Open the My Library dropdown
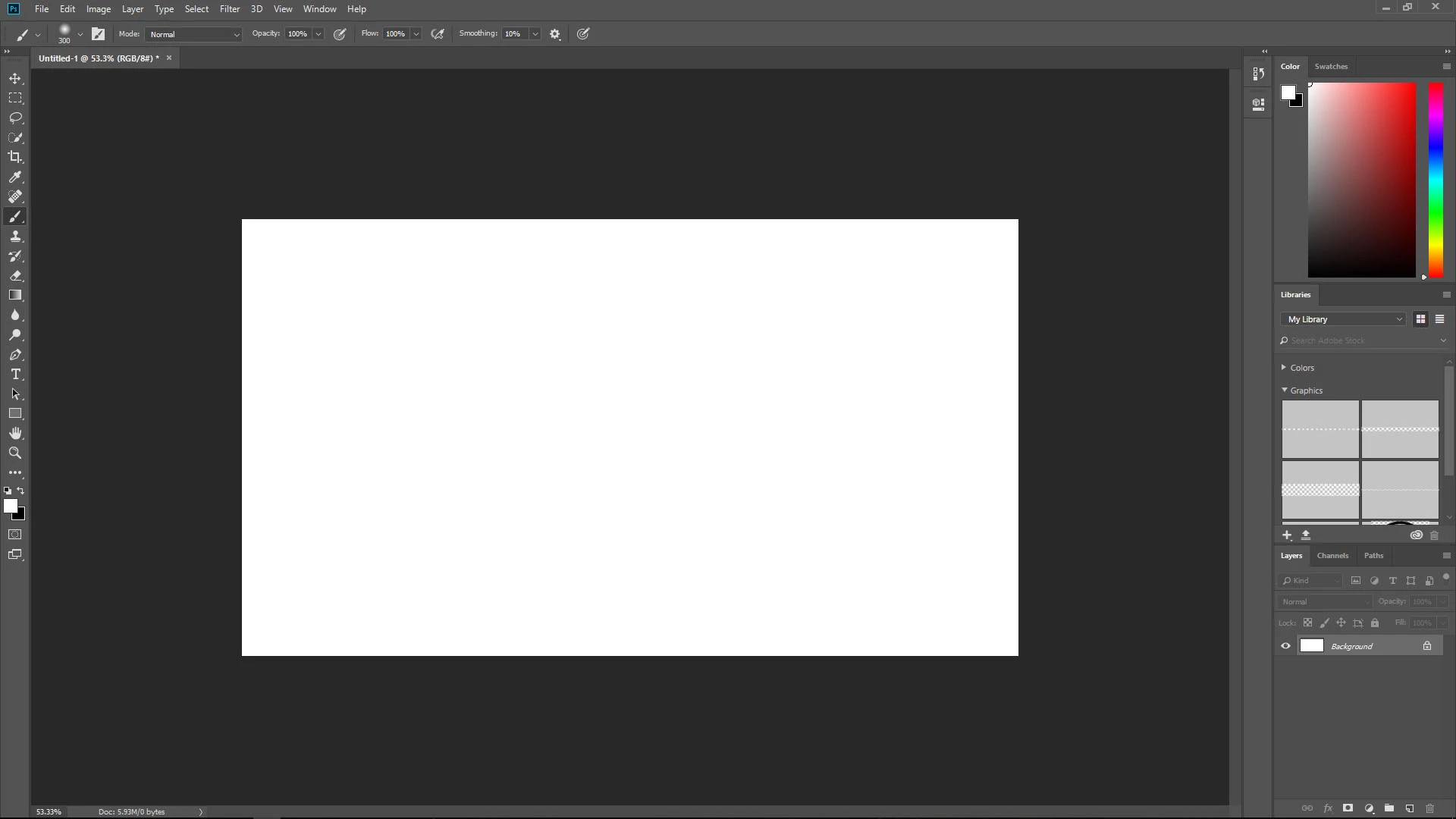The image size is (1456, 819). [1344, 319]
